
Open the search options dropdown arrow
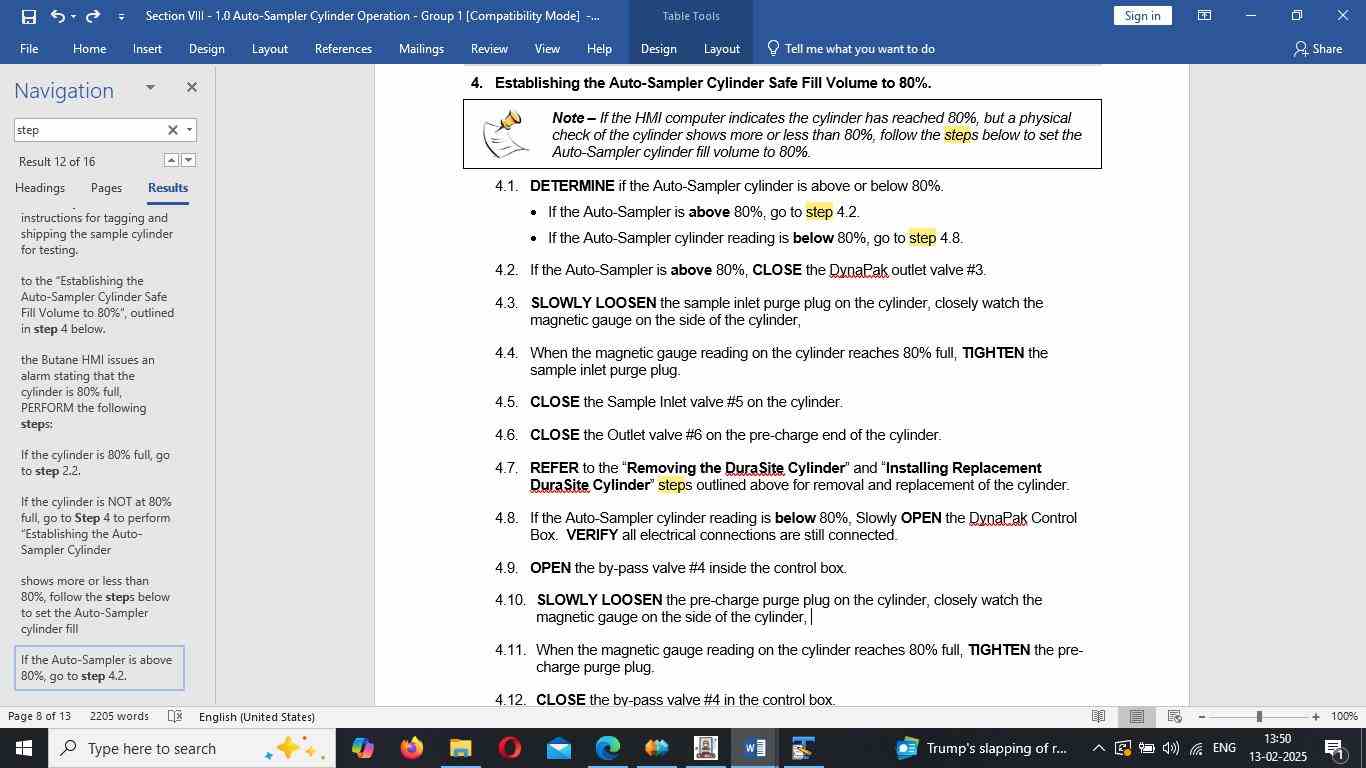(x=189, y=130)
